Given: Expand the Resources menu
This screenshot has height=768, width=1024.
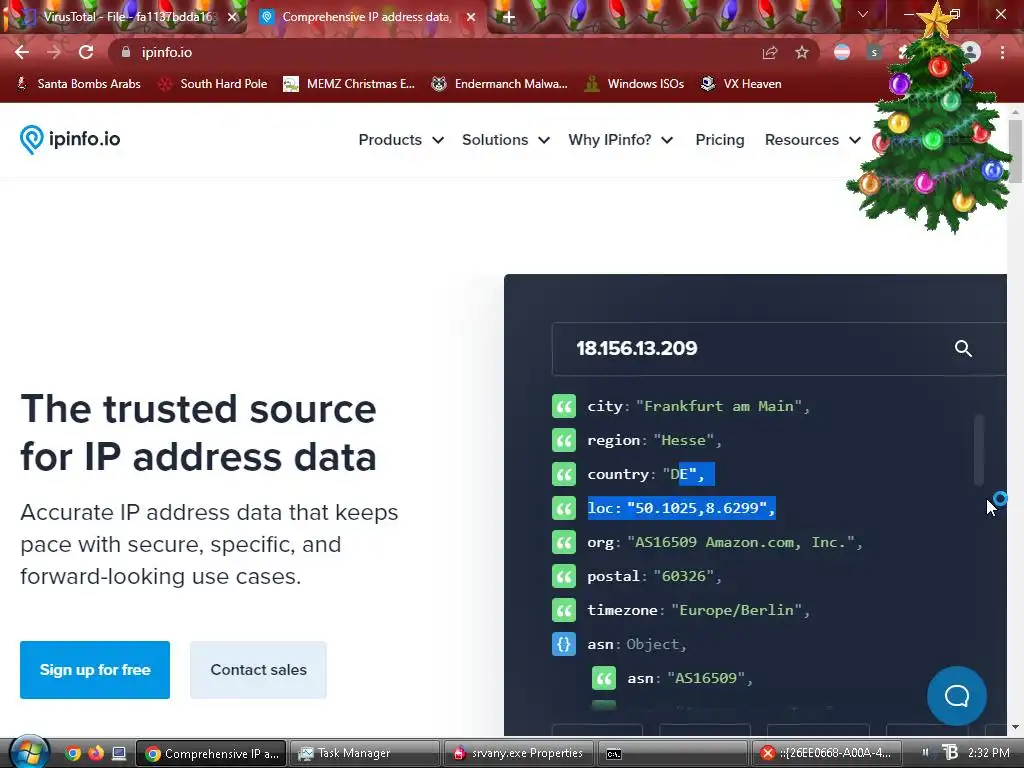Looking at the screenshot, I should click(812, 140).
